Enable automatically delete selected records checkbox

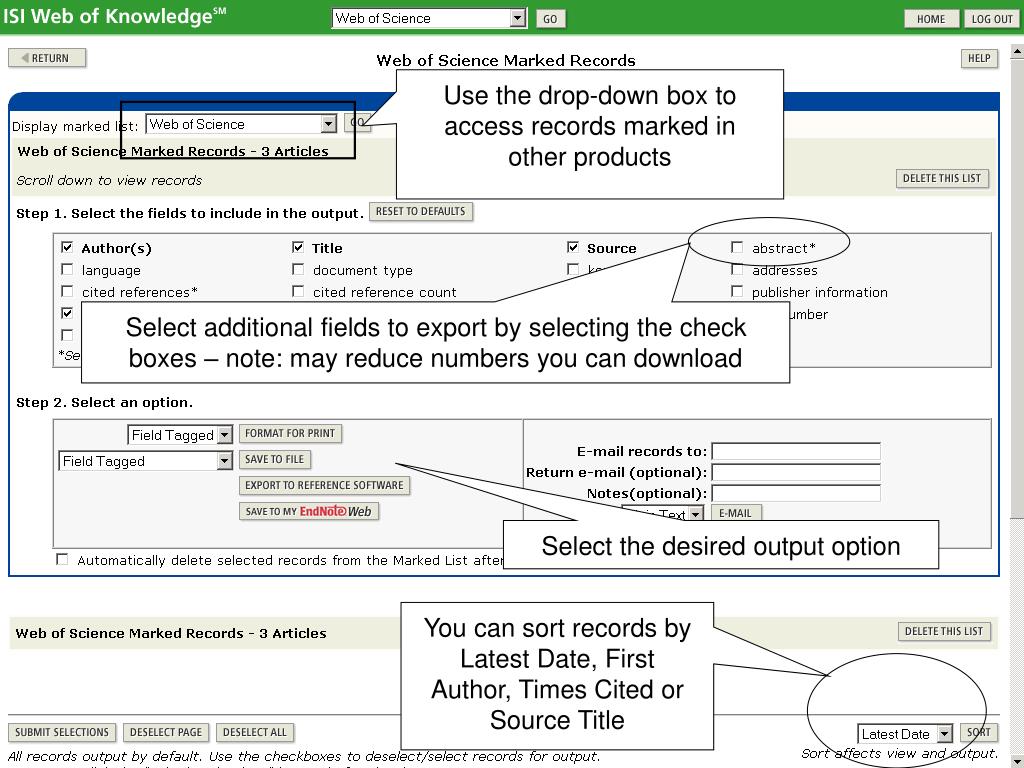pos(62,560)
